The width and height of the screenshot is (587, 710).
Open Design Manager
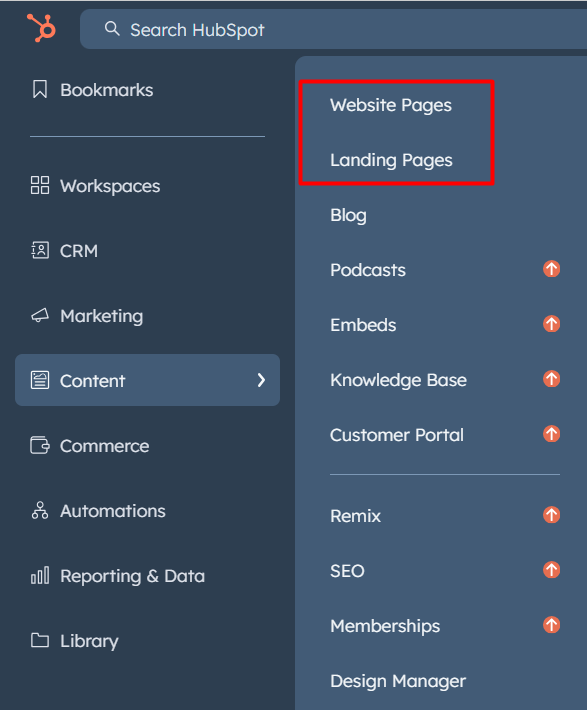pyautogui.click(x=398, y=681)
